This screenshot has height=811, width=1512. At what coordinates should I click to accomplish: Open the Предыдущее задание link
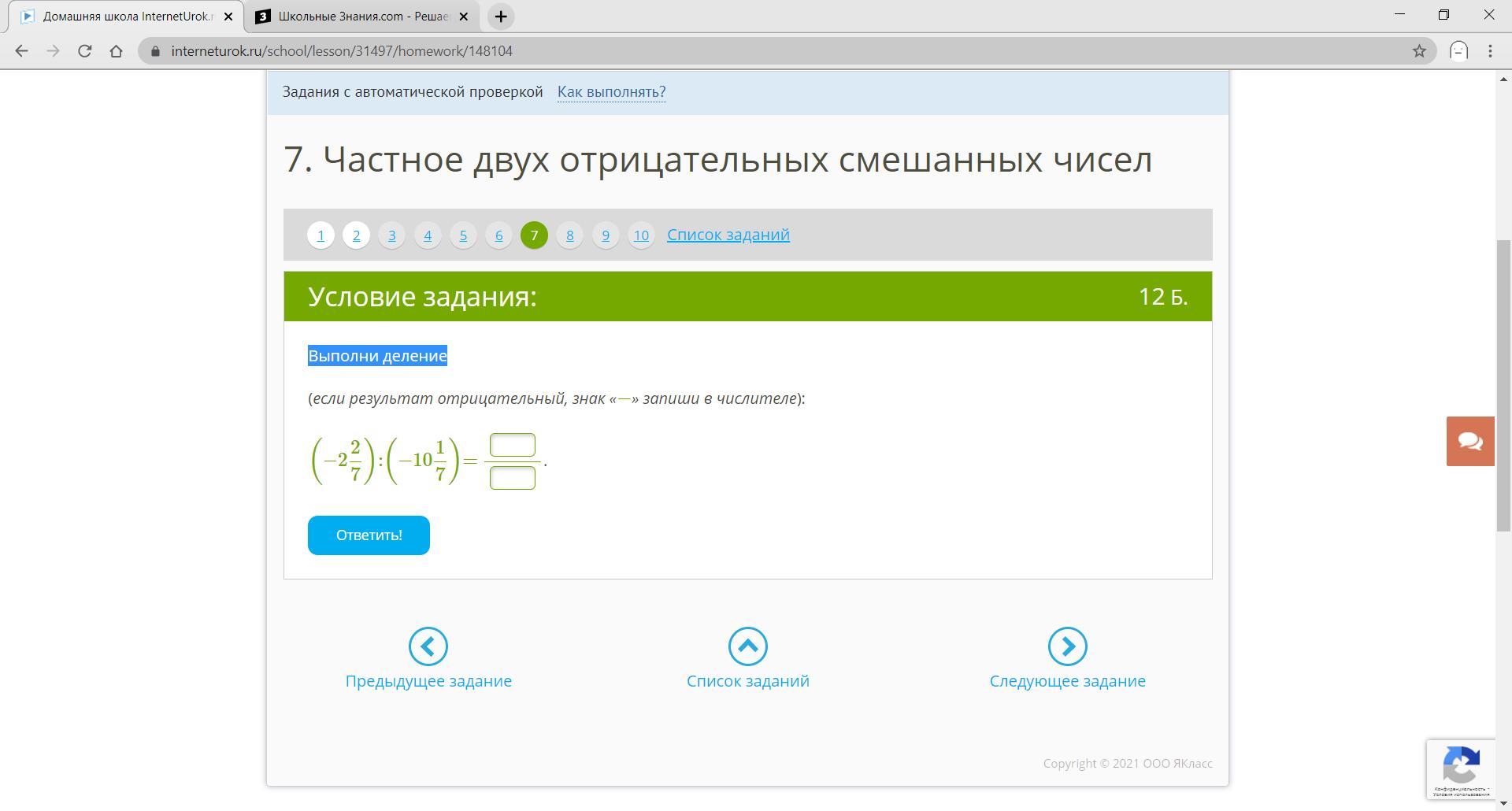[428, 681]
